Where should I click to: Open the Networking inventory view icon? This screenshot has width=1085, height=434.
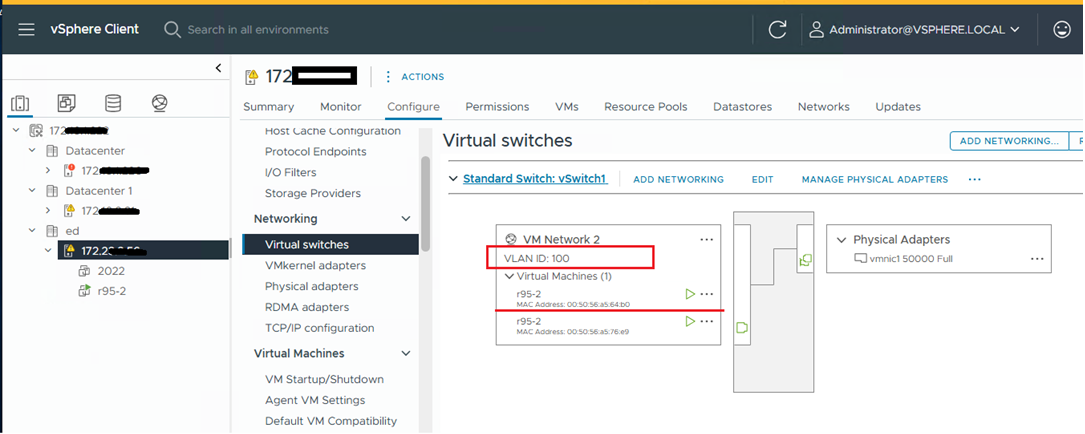coord(159,103)
